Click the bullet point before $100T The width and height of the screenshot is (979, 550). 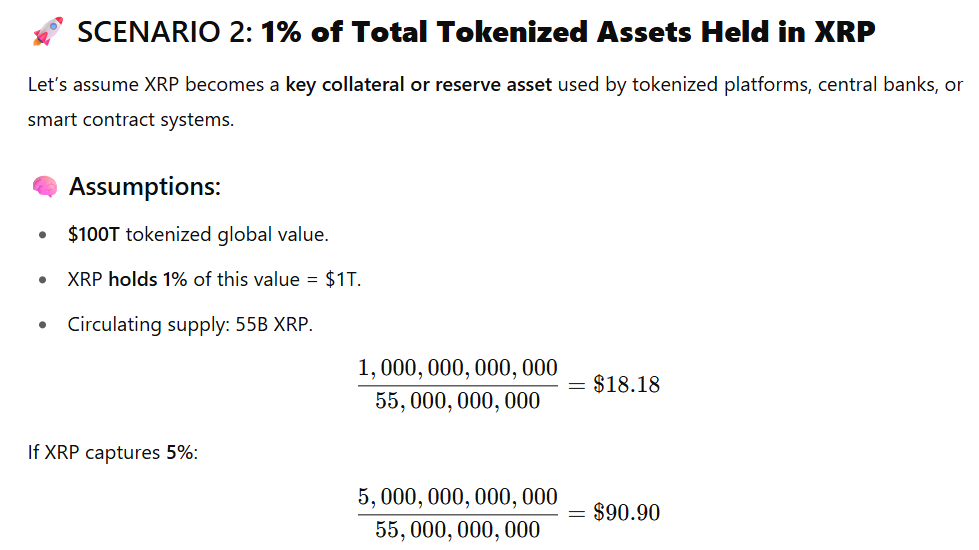click(x=42, y=235)
